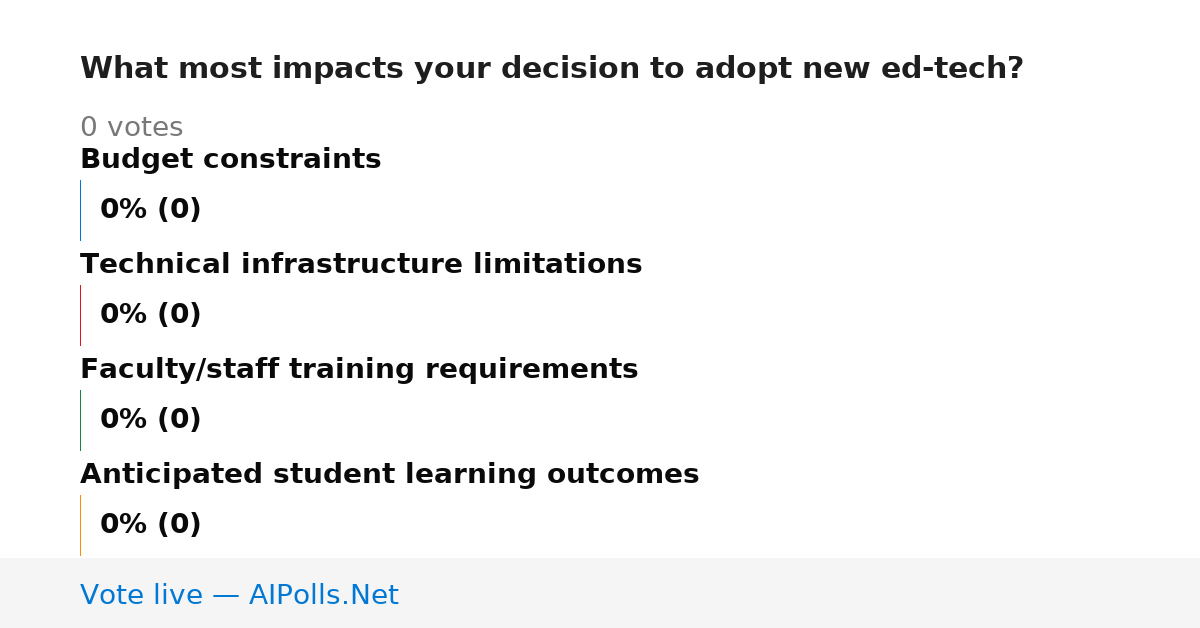
Task: Click the blue Budget constraints result bar
Action: tap(80, 210)
